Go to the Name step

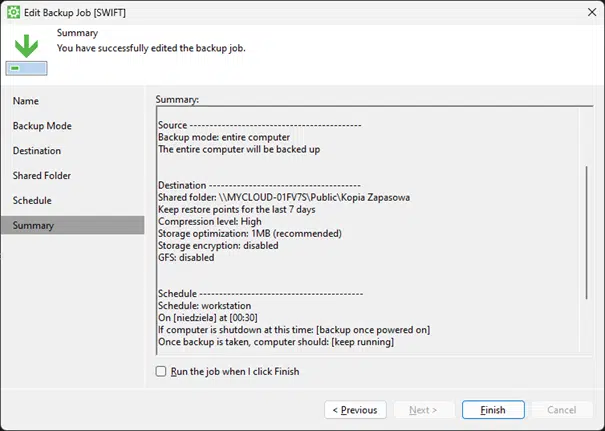[x=26, y=101]
